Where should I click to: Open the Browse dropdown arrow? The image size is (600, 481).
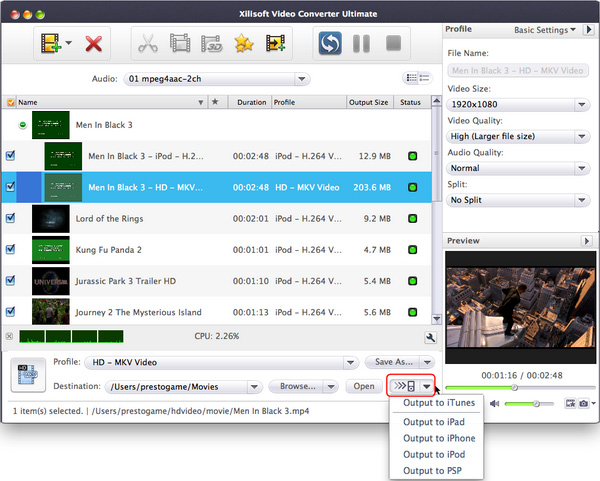click(331, 387)
